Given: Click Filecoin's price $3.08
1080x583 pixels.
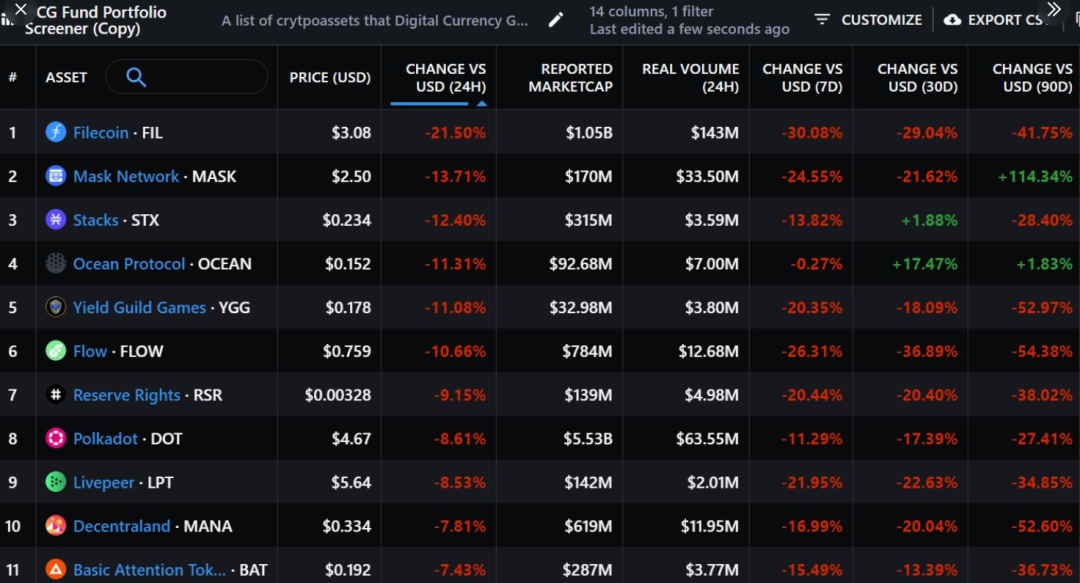Looking at the screenshot, I should click(x=351, y=132).
